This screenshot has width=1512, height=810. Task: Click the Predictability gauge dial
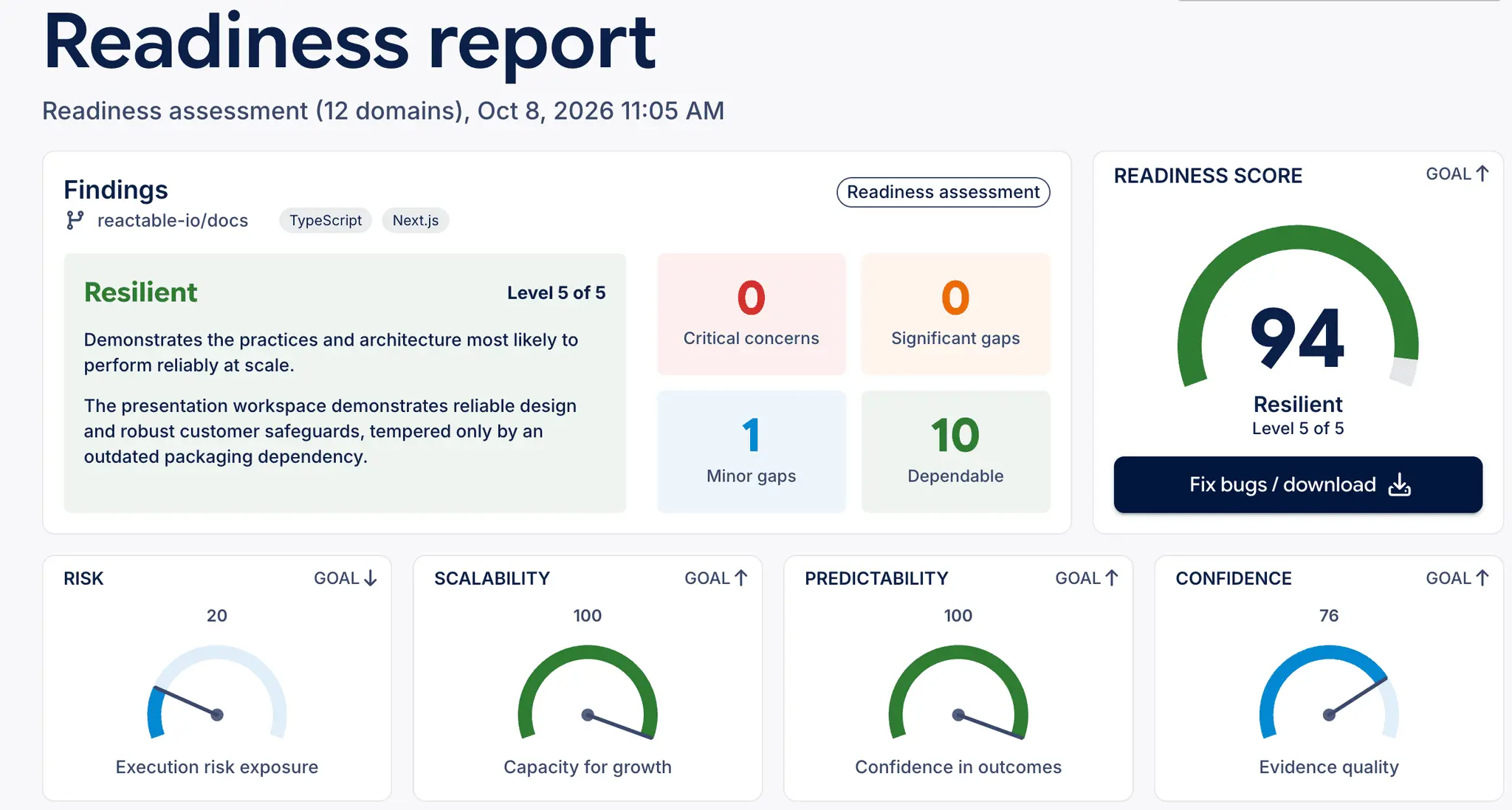point(958,693)
